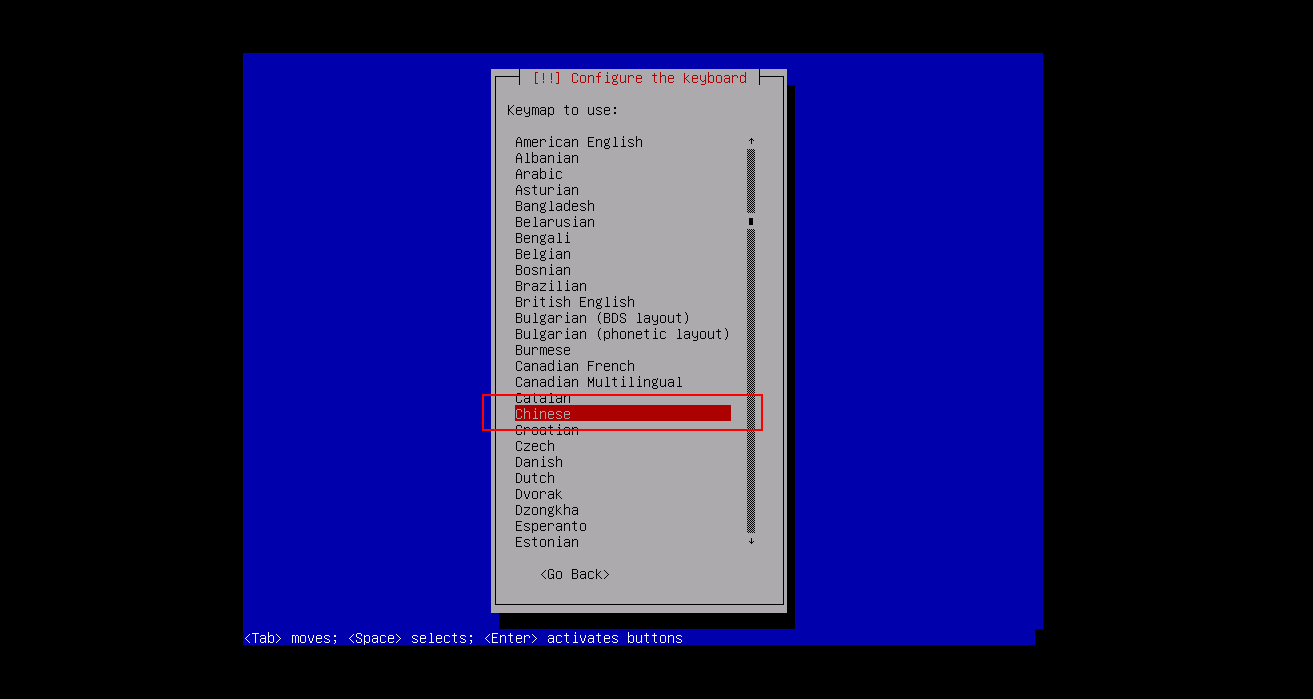
Task: Pick the Danish keymap
Action: tap(539, 462)
